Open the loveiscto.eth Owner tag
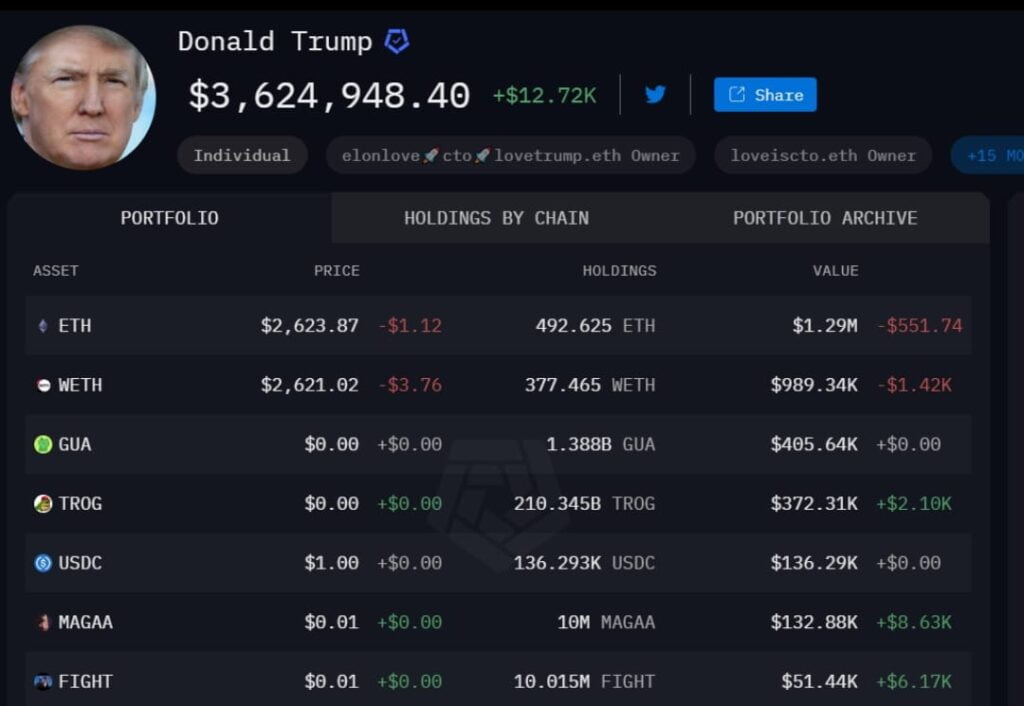This screenshot has width=1024, height=706. tap(822, 155)
